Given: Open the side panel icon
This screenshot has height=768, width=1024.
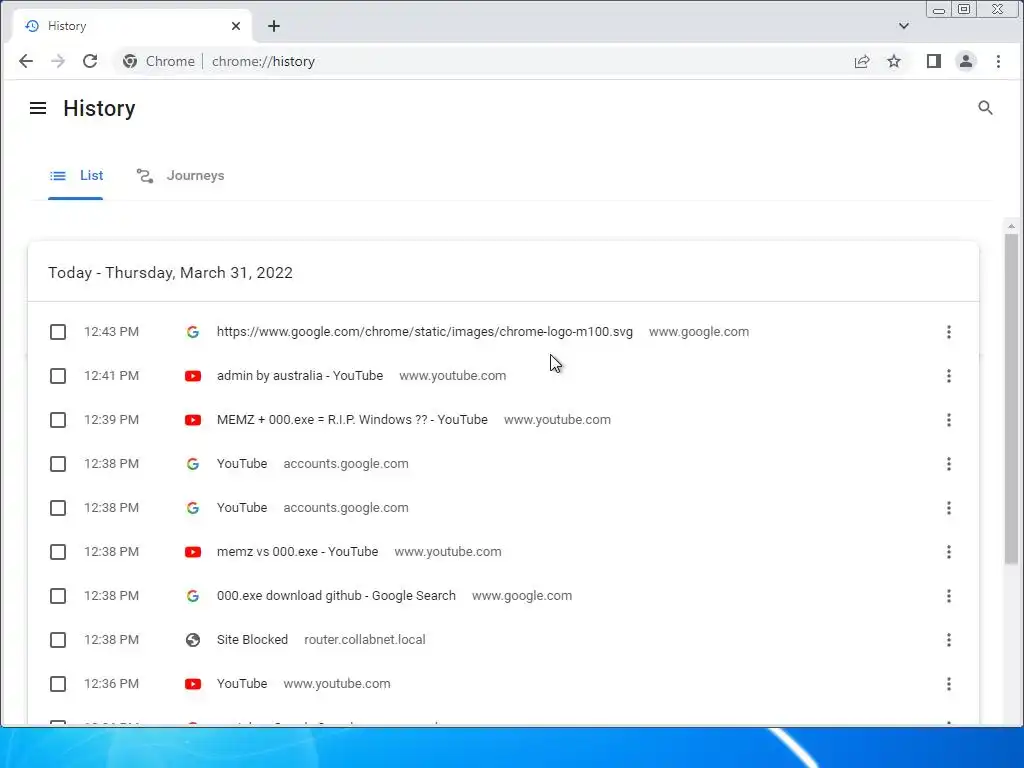Looking at the screenshot, I should [934, 61].
